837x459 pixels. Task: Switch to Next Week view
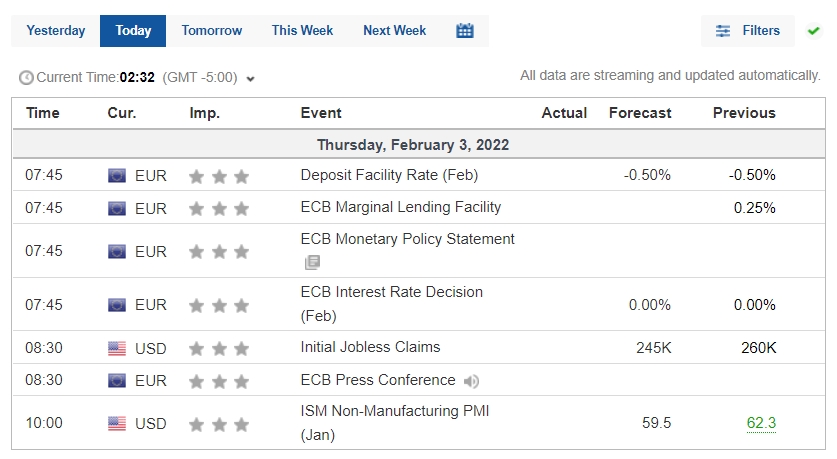pos(394,31)
